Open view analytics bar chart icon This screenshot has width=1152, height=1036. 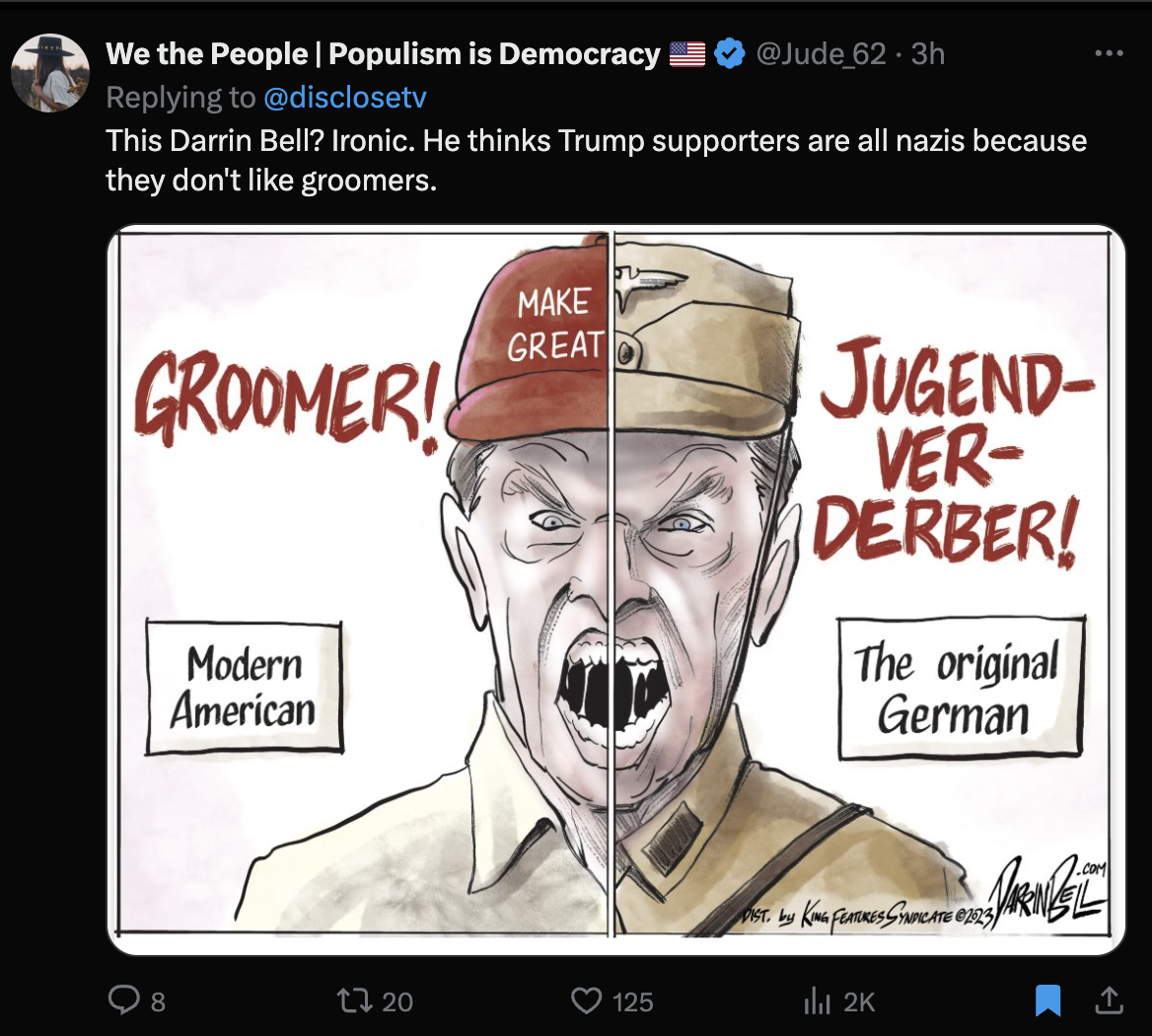coord(817,1000)
